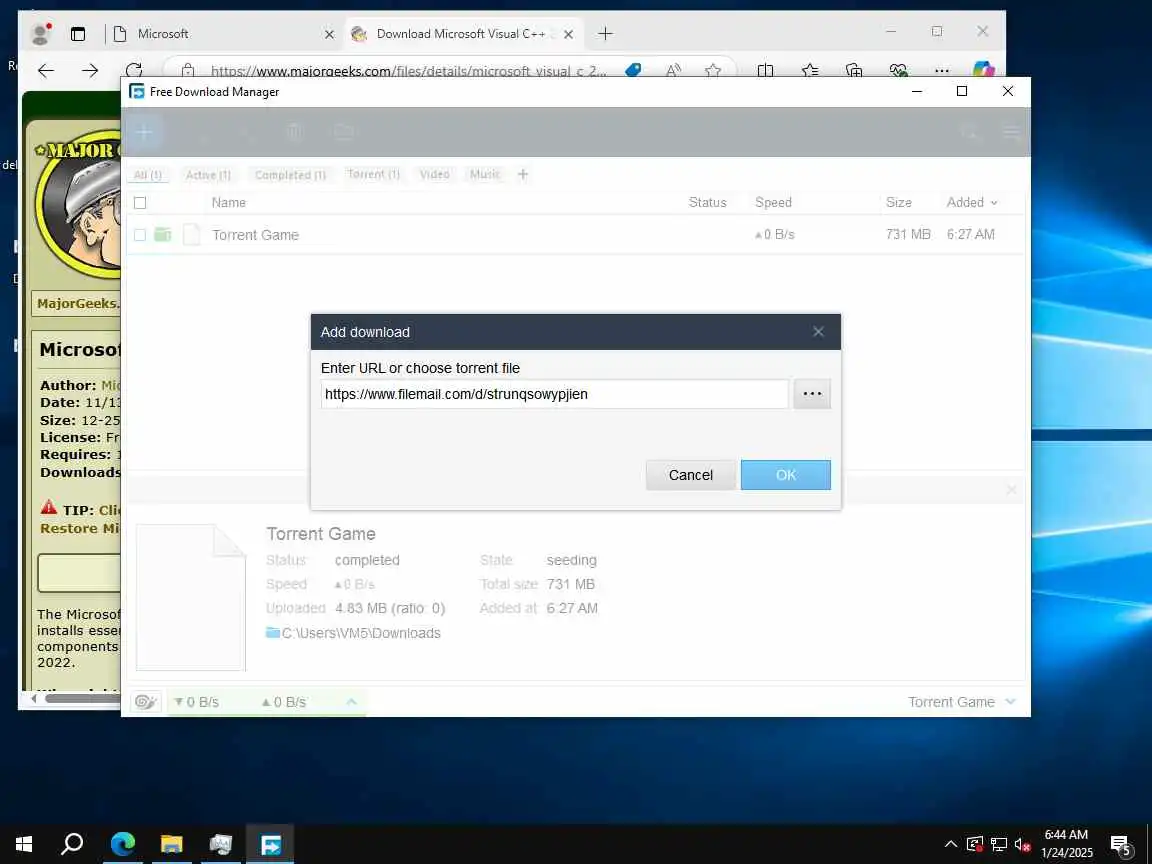Viewport: 1152px width, 864px height.
Task: Close the Add download dialog
Action: pyautogui.click(x=818, y=332)
